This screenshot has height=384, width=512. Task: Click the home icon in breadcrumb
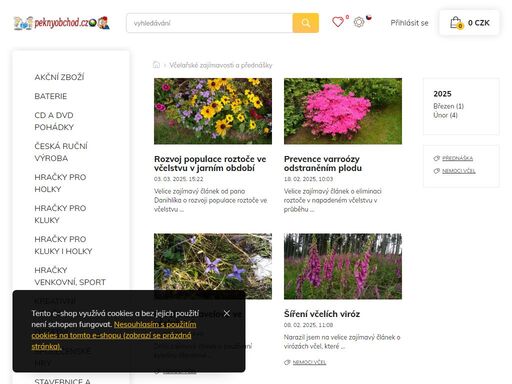point(156,65)
